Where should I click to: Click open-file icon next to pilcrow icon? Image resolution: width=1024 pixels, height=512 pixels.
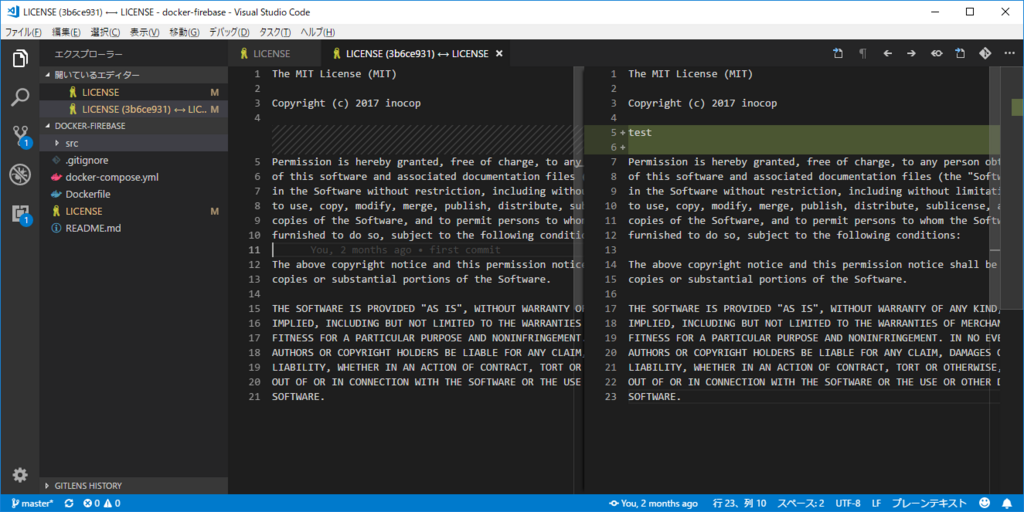click(839, 54)
